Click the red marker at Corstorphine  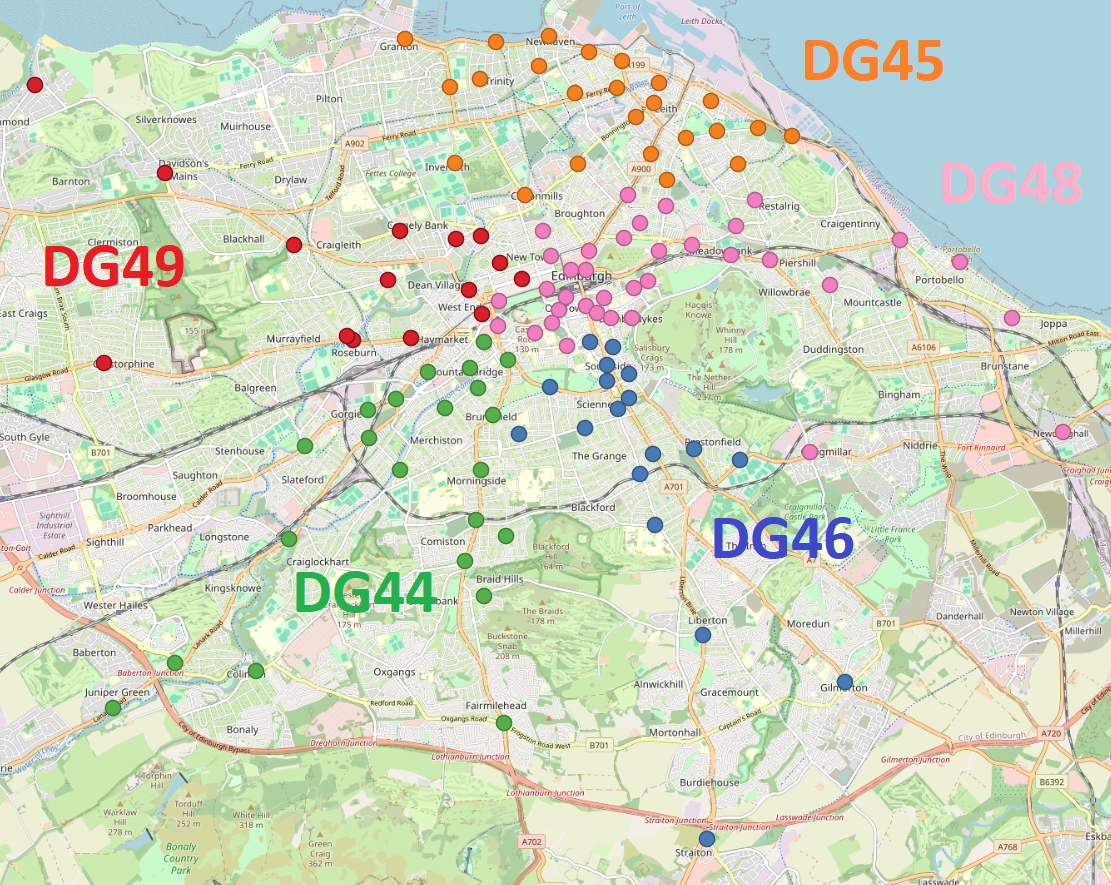103,363
